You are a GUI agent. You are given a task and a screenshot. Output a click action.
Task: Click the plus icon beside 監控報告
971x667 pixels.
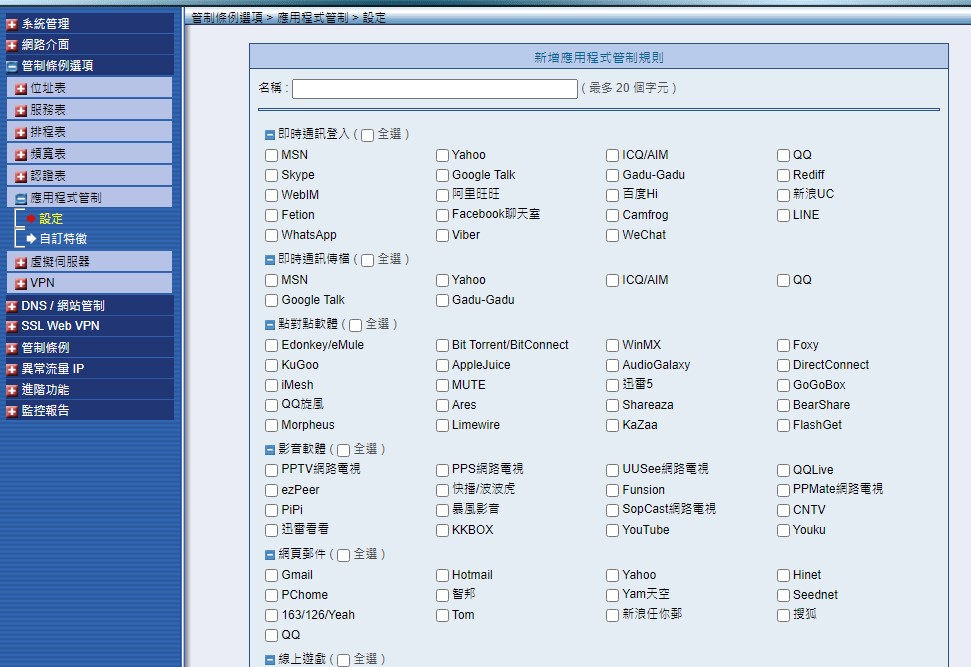coord(12,411)
